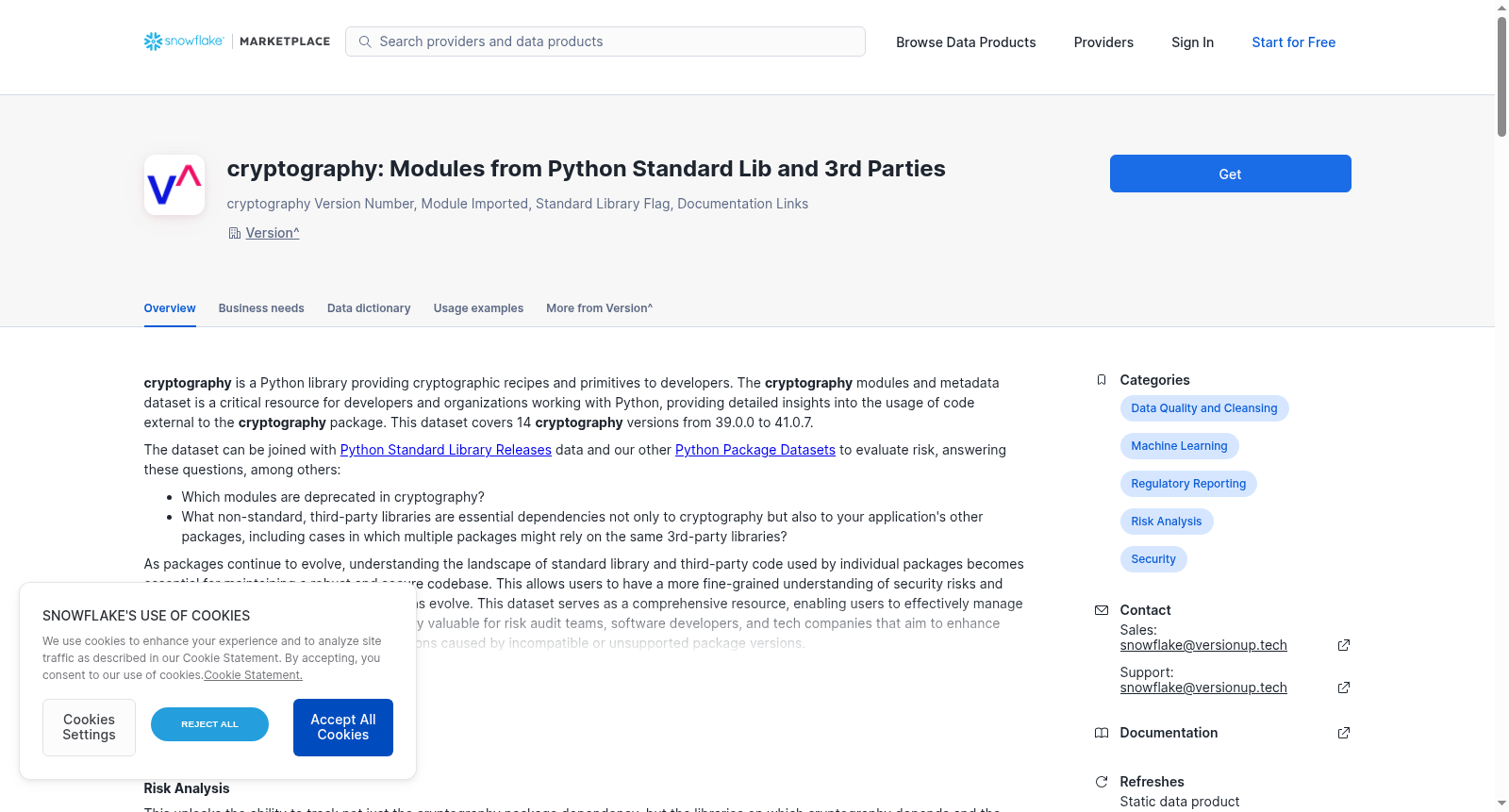Click the MARKETPLACE label
The height and width of the screenshot is (812, 1509).
pos(285,41)
